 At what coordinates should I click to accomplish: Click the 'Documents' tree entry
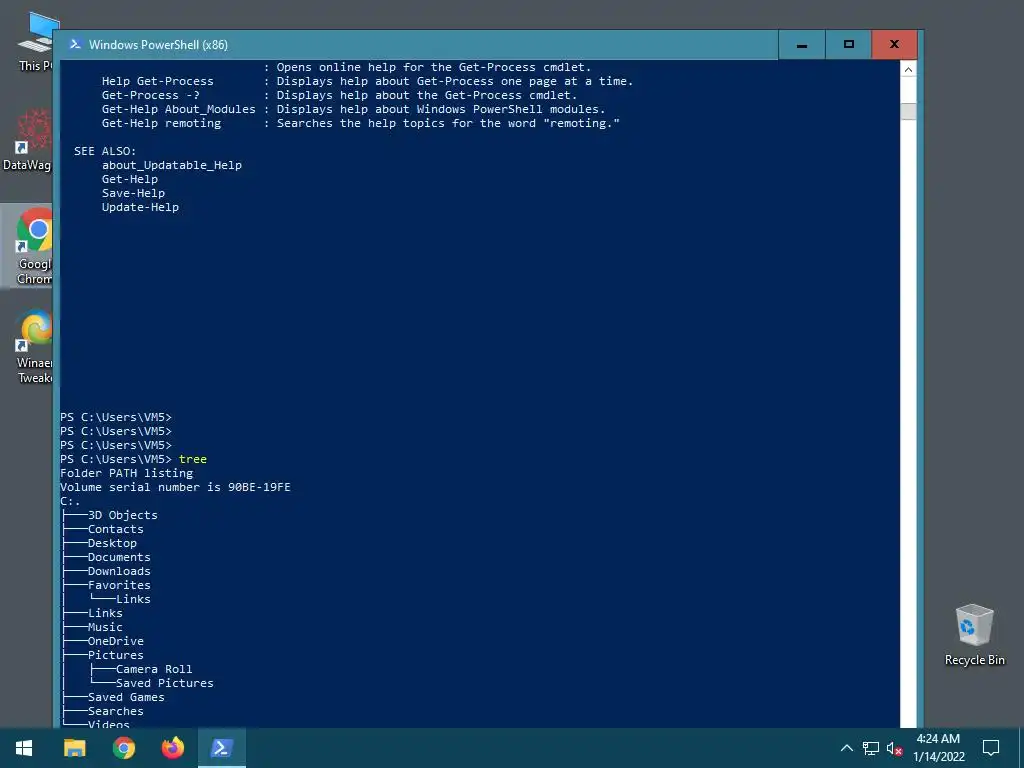tap(119, 557)
